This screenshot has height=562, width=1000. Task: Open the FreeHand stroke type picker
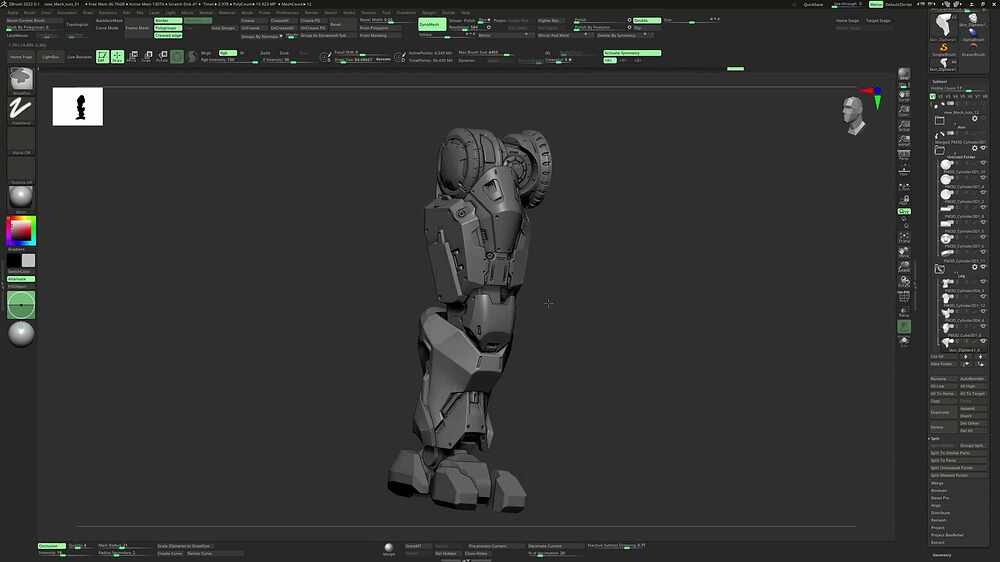(21, 109)
